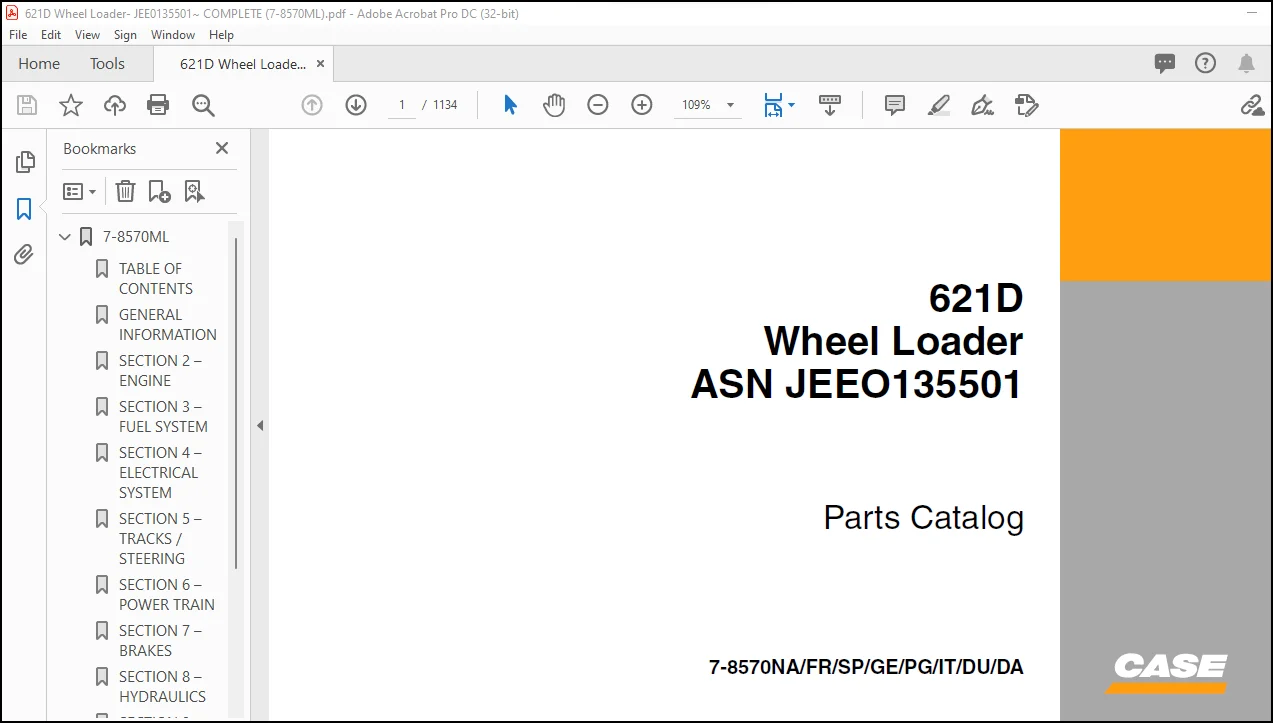Go to next page arrow
Viewport: 1273px width, 723px height.
point(356,105)
